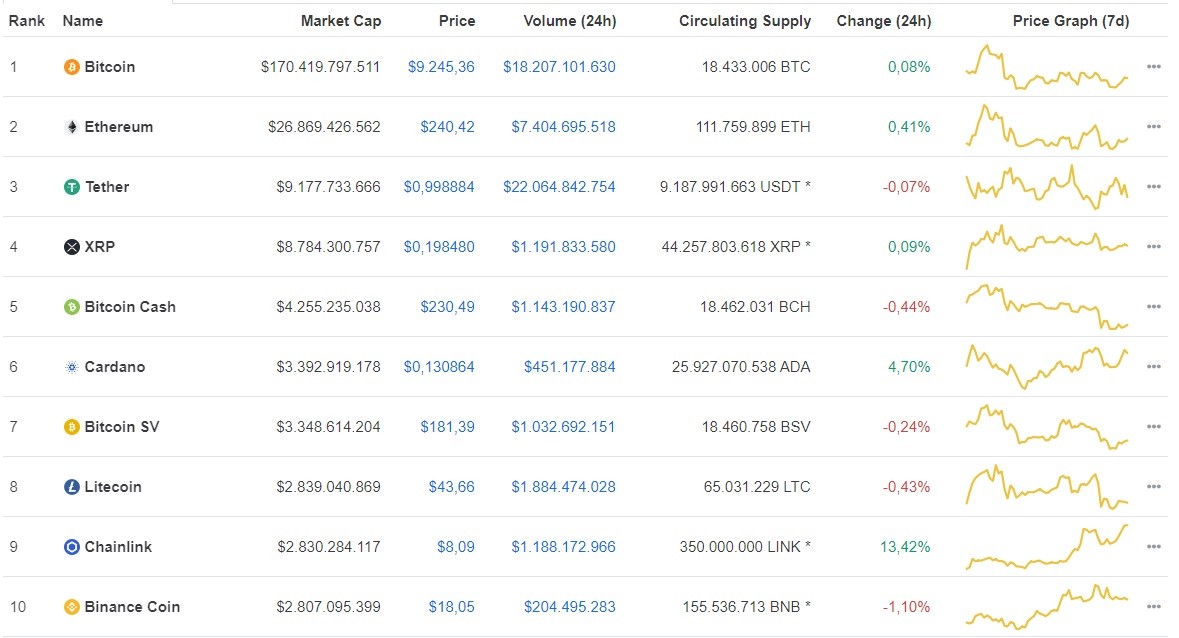This screenshot has width=1179, height=638.
Task: Select the Ethereum logo icon
Action: pos(70,127)
